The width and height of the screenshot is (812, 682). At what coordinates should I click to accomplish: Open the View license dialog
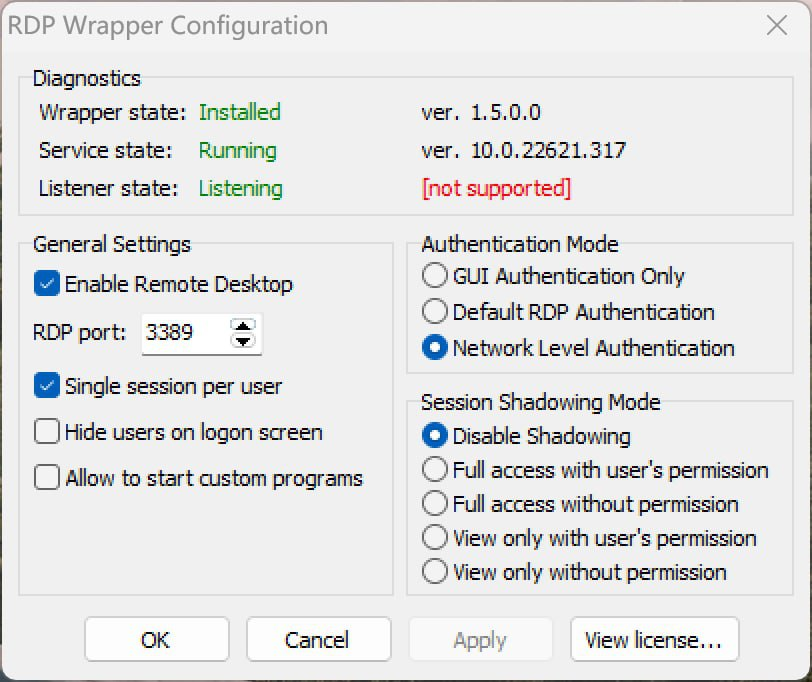[654, 639]
